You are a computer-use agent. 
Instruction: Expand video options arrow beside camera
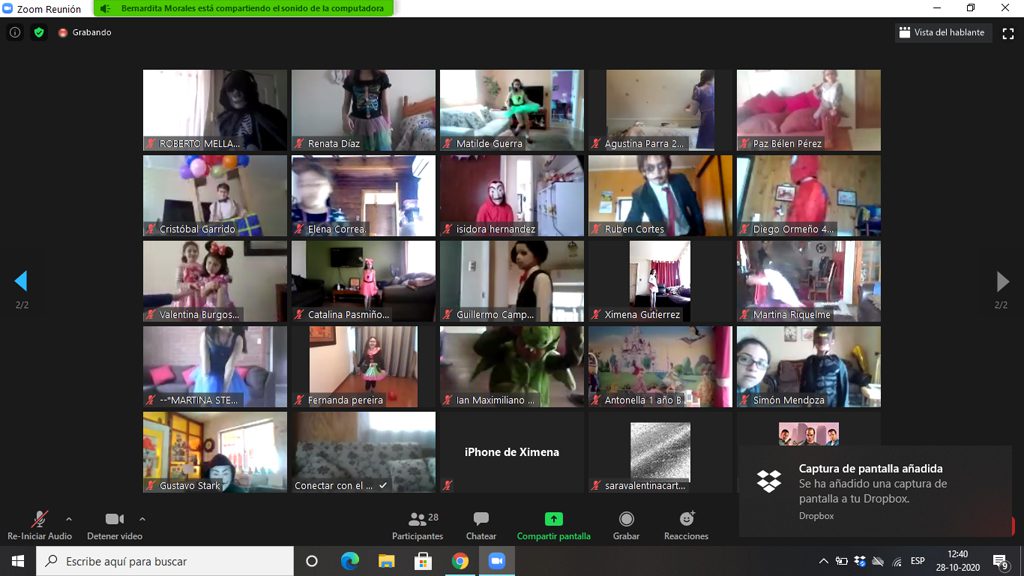[142, 519]
